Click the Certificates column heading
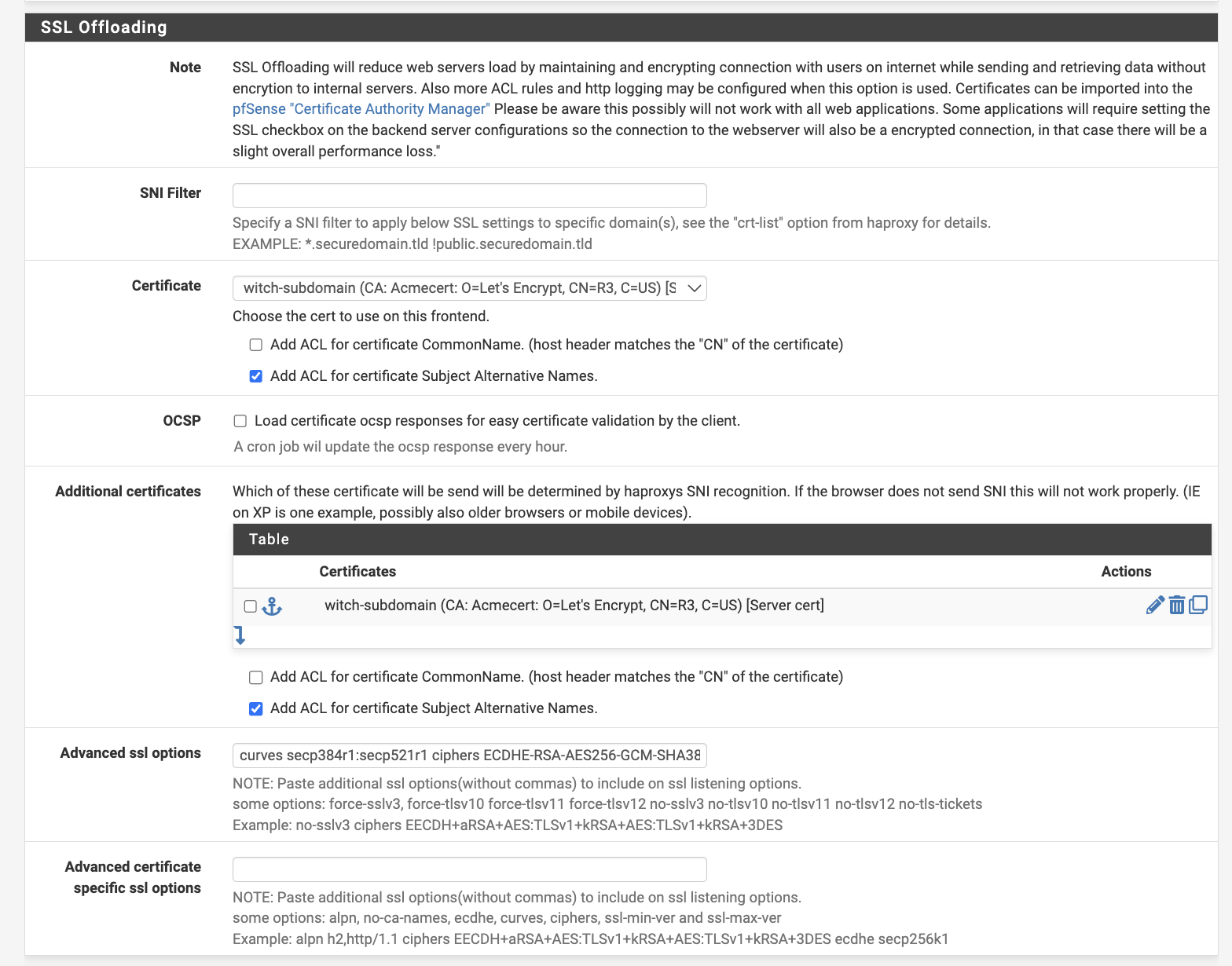The height and width of the screenshot is (966, 1232). (357, 572)
